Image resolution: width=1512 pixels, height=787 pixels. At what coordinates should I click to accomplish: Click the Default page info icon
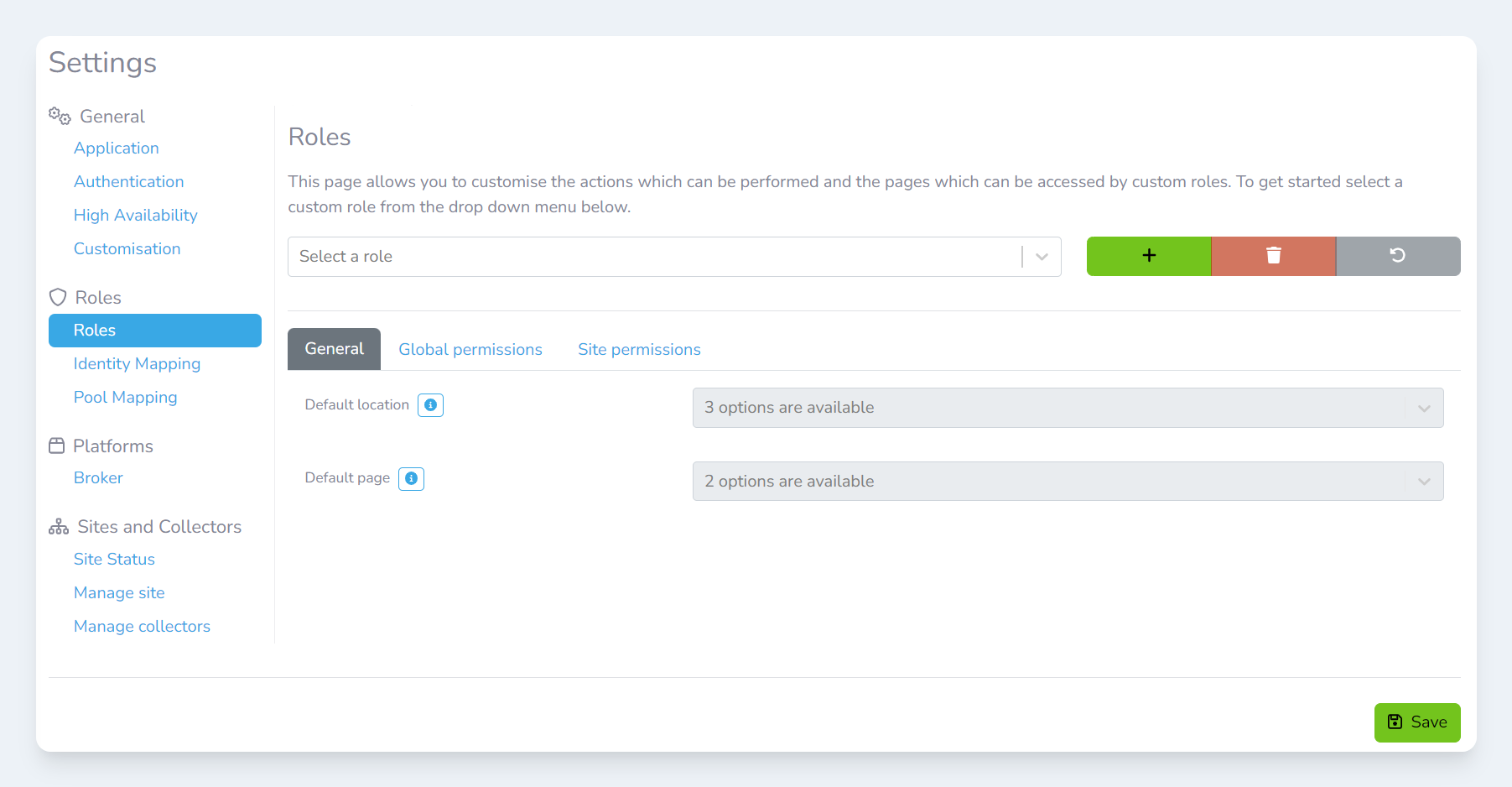(x=411, y=478)
